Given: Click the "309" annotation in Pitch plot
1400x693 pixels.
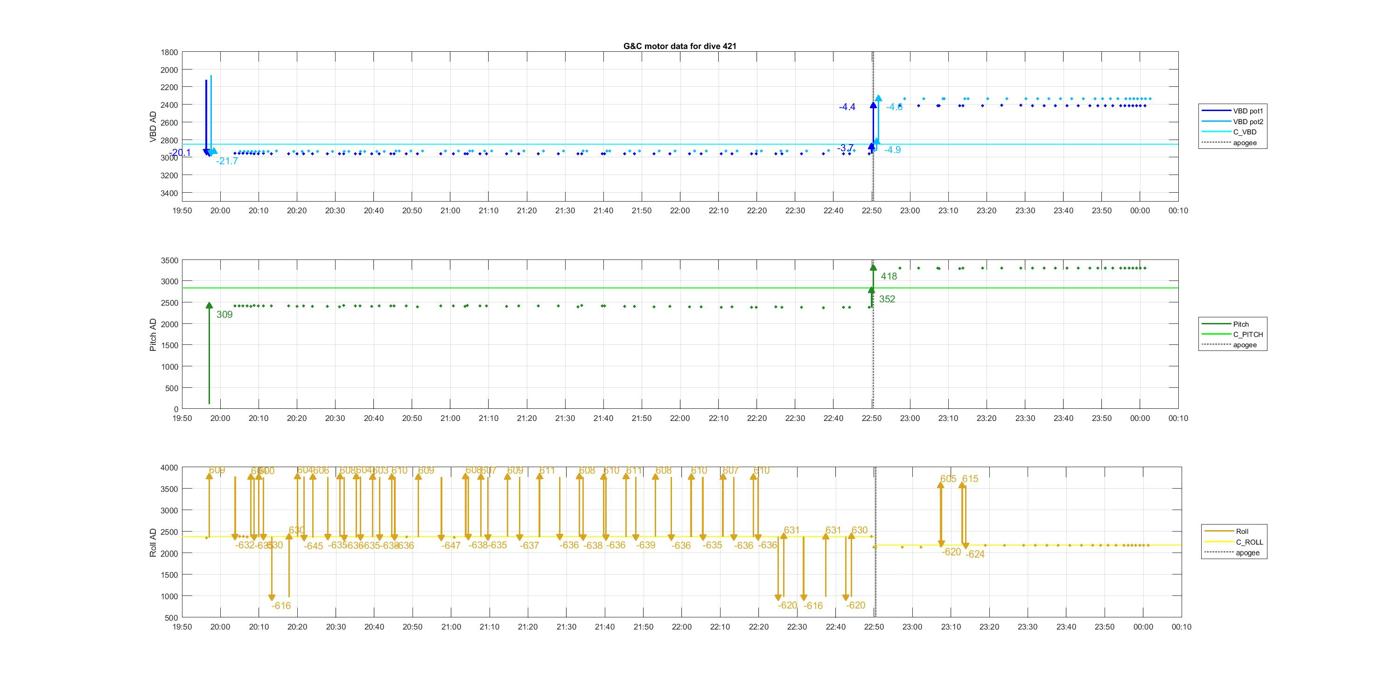Looking at the screenshot, I should (x=224, y=315).
